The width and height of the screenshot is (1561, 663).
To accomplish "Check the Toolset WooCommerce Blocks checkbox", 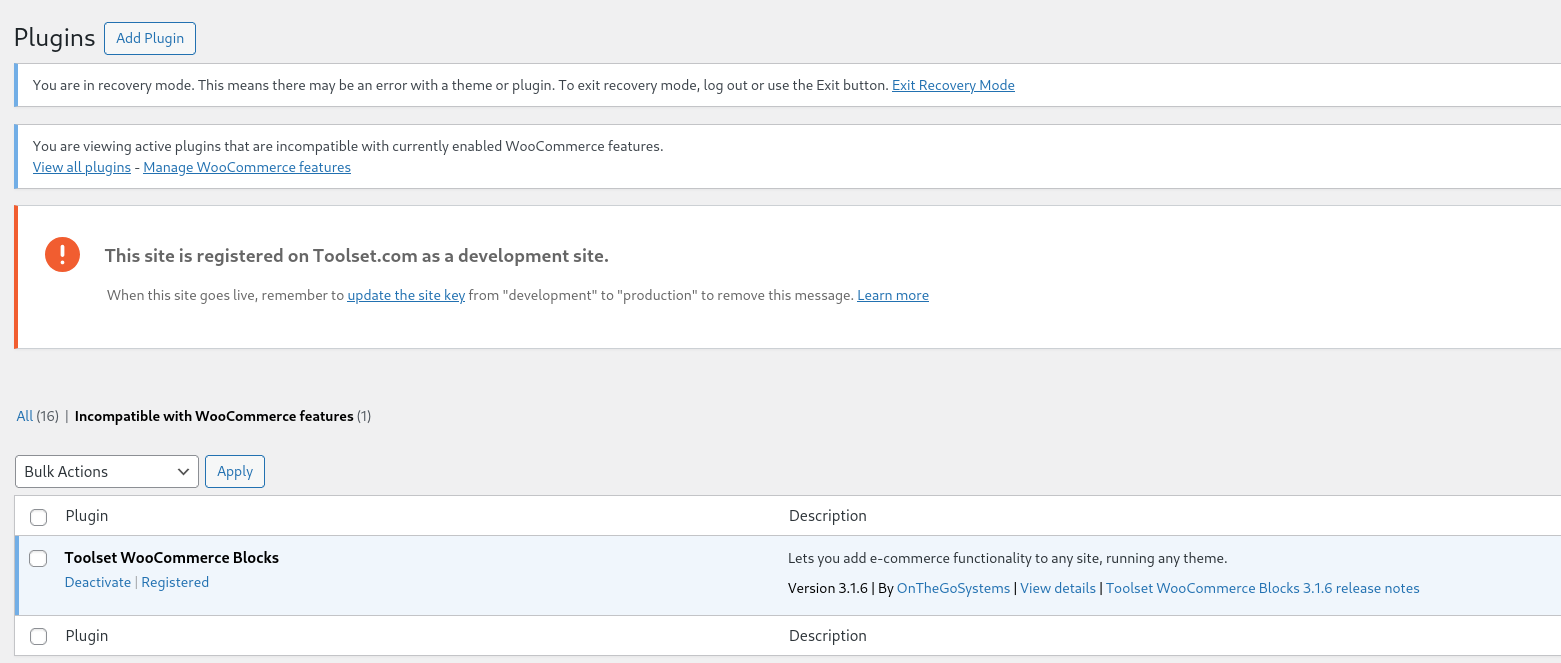I will (x=39, y=559).
